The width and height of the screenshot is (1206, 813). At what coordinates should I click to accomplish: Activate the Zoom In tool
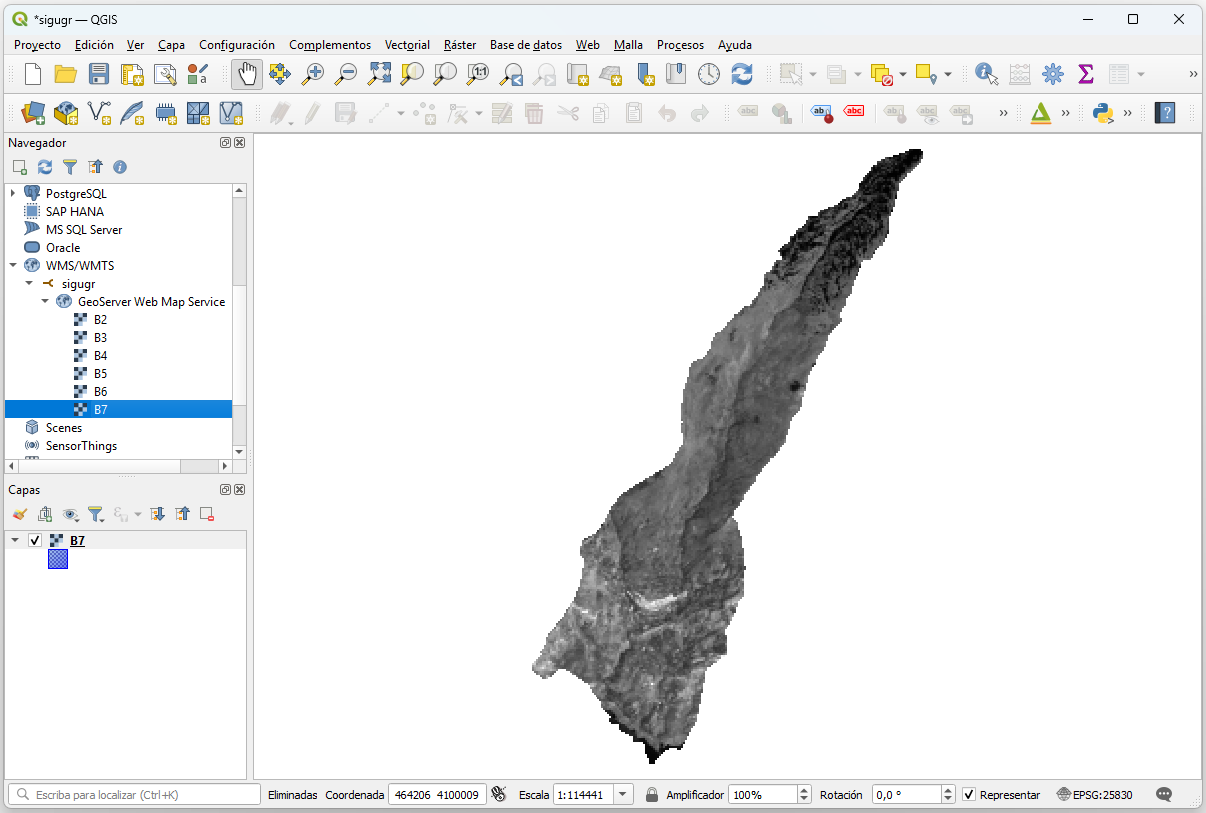click(313, 73)
